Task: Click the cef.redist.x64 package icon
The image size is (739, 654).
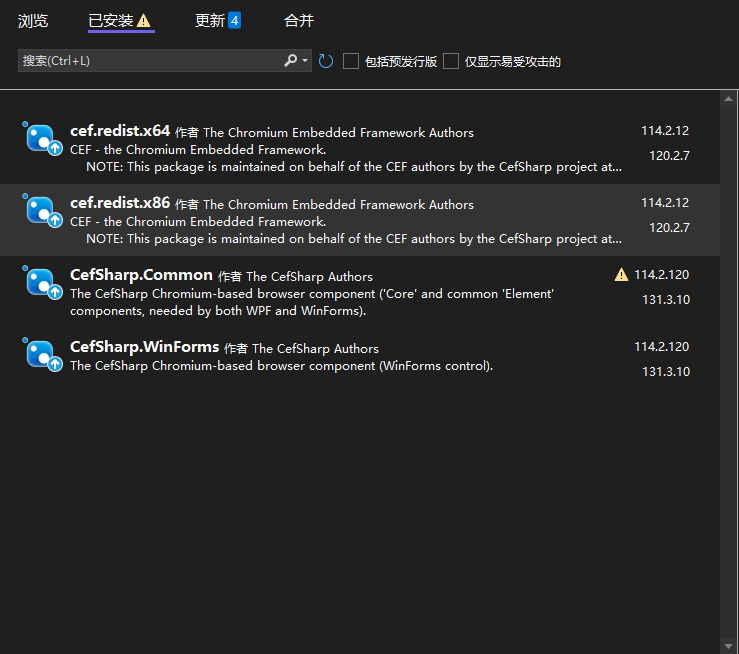Action: pyautogui.click(x=43, y=139)
